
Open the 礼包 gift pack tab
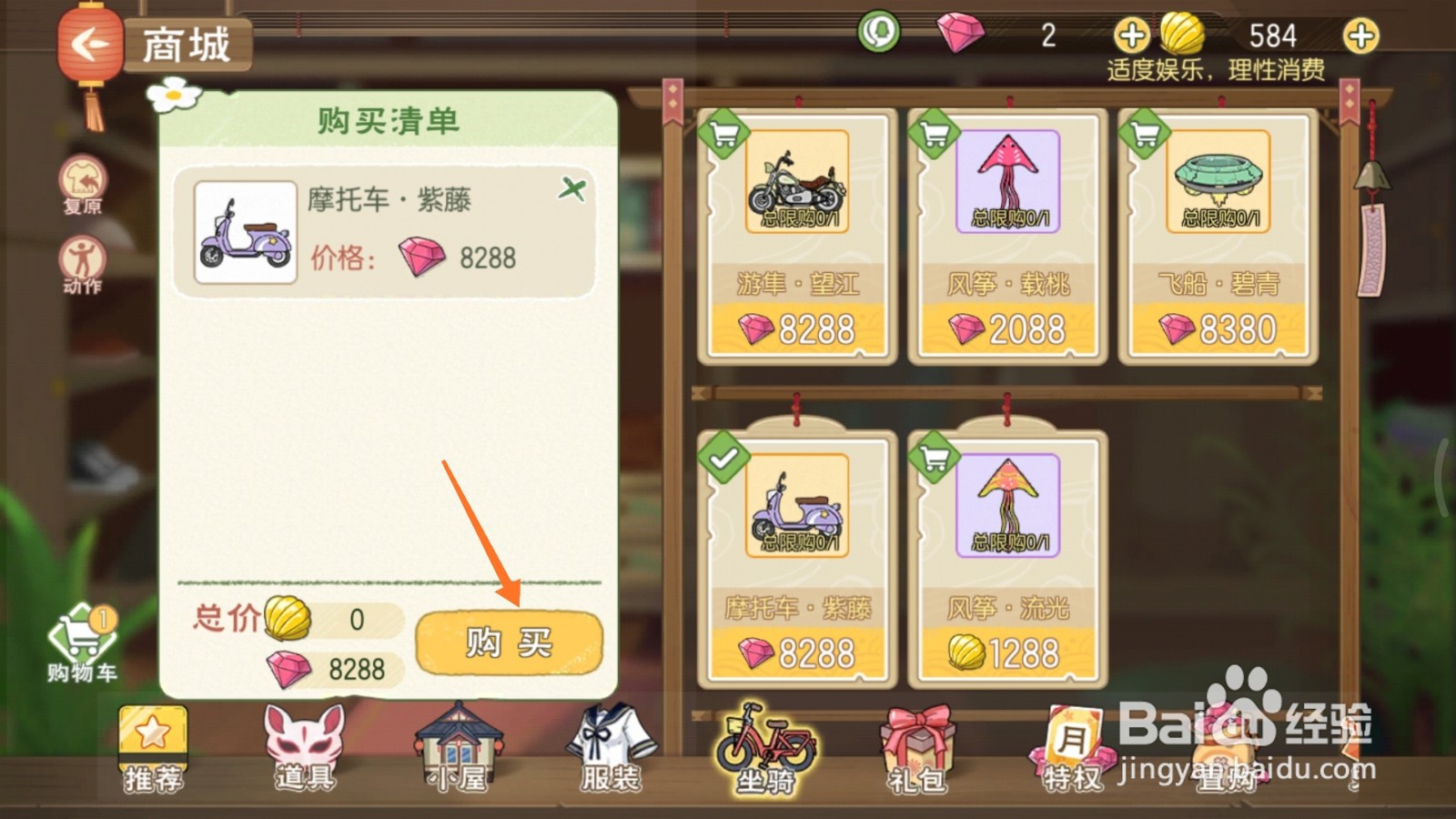pos(917,750)
